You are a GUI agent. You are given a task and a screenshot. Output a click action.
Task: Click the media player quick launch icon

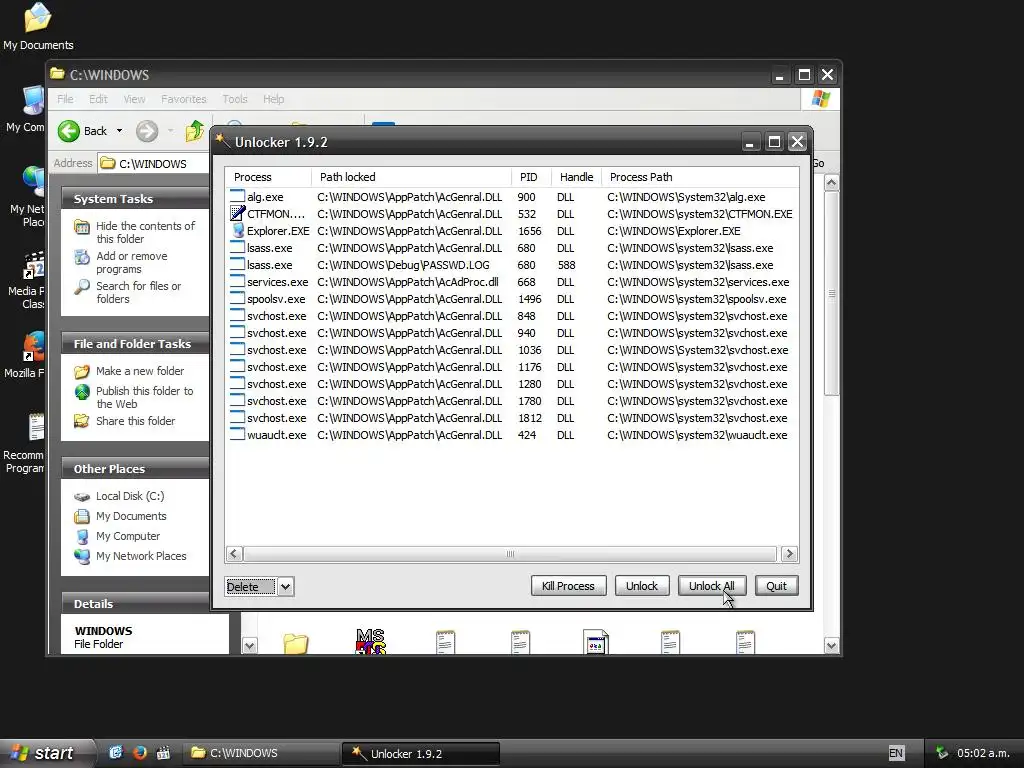(163, 752)
